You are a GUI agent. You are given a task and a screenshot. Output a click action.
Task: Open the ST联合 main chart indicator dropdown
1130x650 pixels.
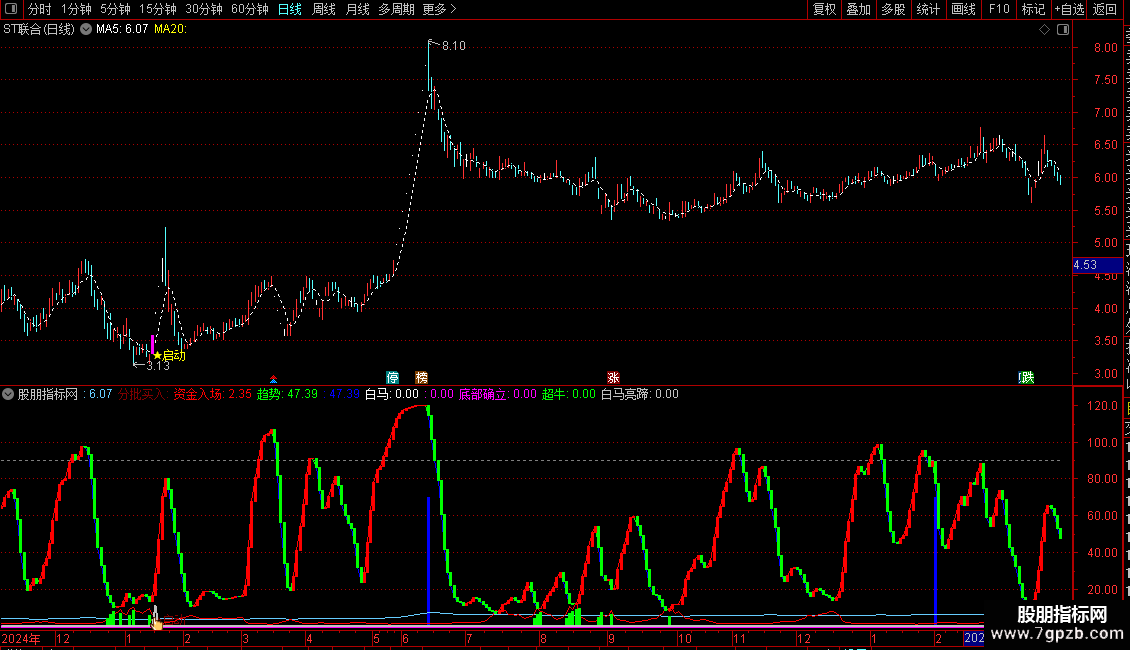[86, 30]
